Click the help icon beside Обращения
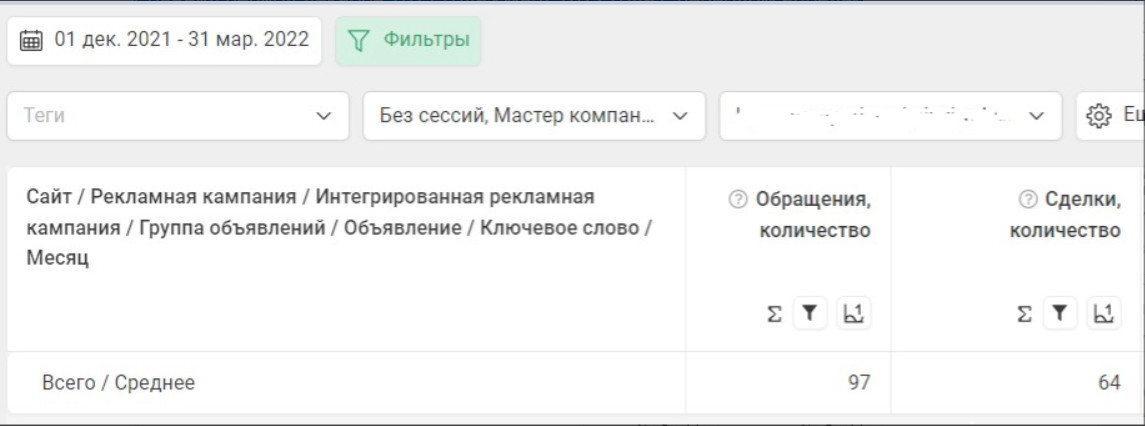Image resolution: width=1145 pixels, height=426 pixels. pyautogui.click(x=738, y=200)
